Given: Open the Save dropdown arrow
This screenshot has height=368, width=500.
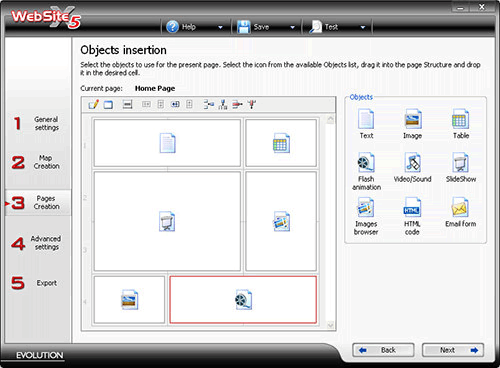Looking at the screenshot, I should pos(292,27).
